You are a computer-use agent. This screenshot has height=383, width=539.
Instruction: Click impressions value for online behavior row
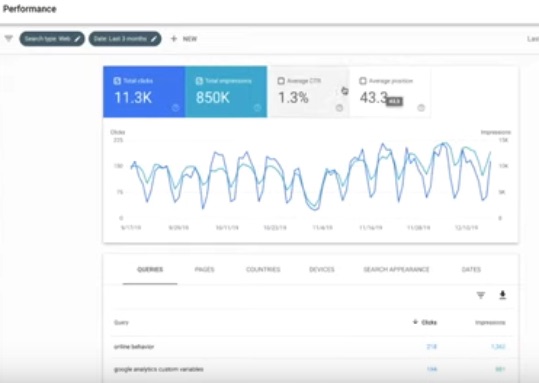(x=498, y=347)
